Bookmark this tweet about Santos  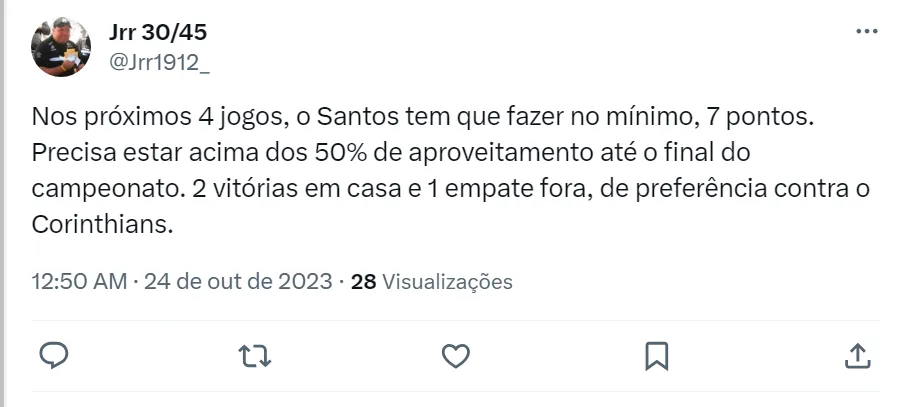tap(656, 355)
